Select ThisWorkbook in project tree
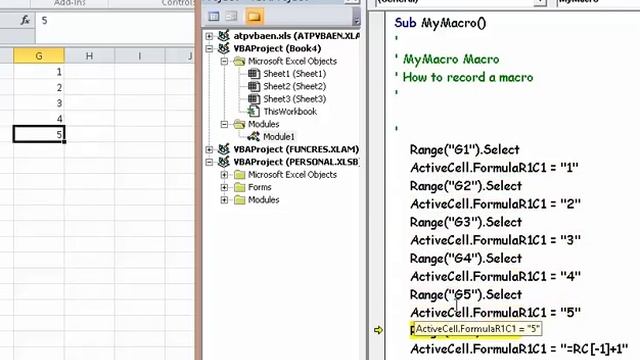The image size is (640, 360). [290, 111]
